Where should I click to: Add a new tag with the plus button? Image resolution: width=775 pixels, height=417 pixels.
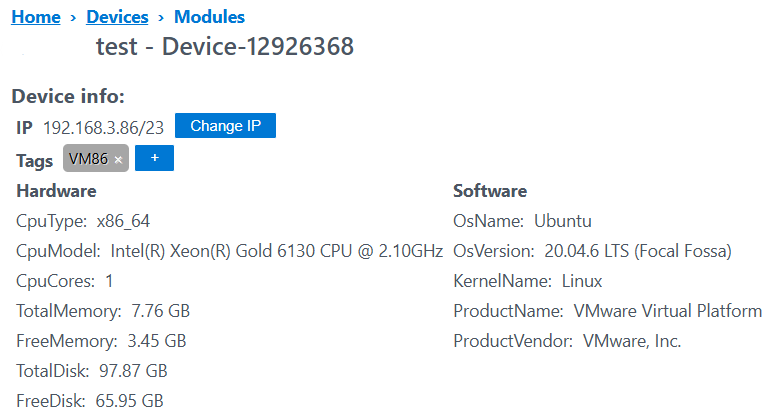coord(154,158)
